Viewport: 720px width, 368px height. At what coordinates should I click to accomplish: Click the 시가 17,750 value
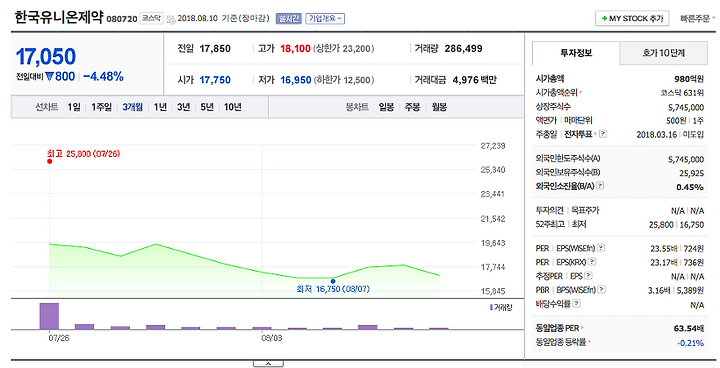(215, 80)
